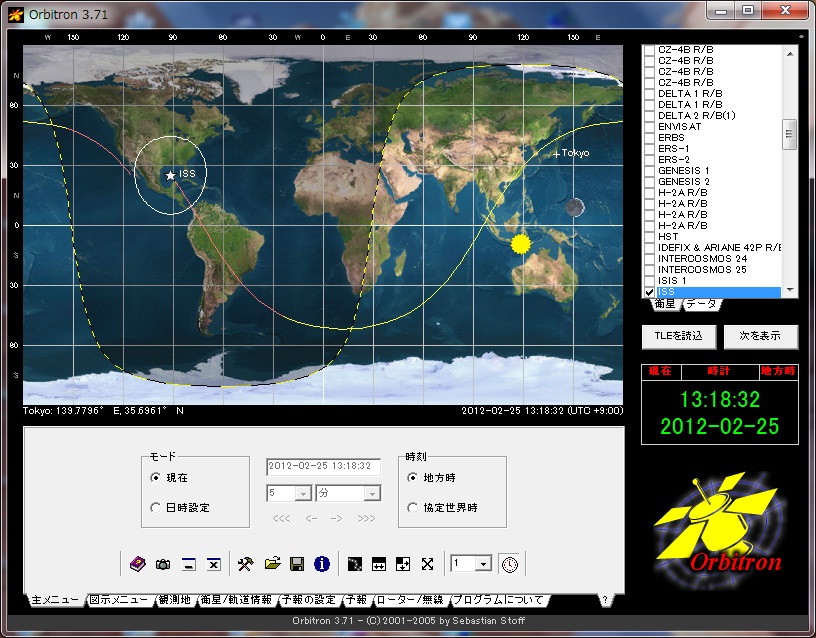
Task: Click the panel resize arrows icon
Action: (x=403, y=564)
